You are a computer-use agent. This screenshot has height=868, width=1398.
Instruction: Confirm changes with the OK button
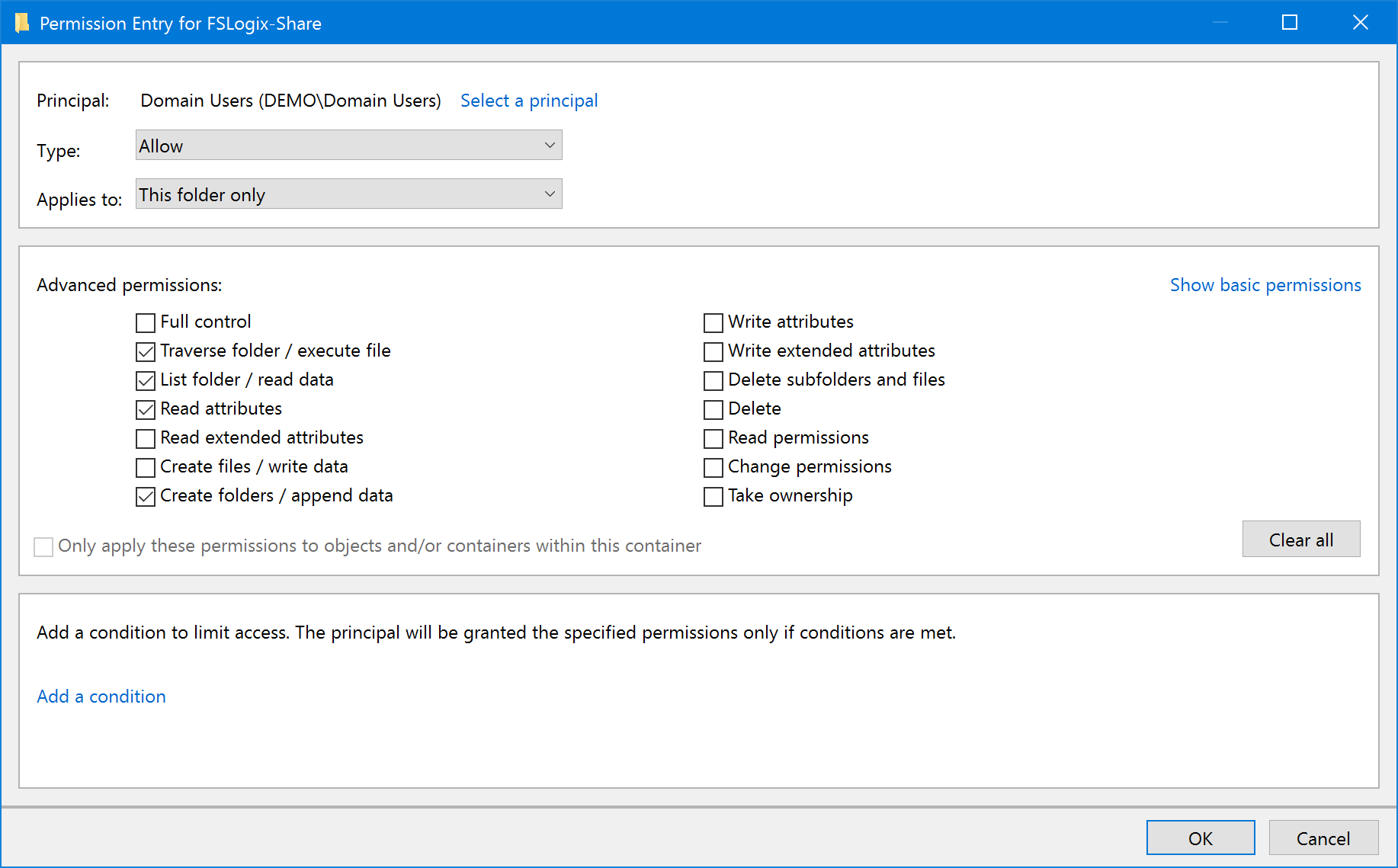coord(1201,838)
